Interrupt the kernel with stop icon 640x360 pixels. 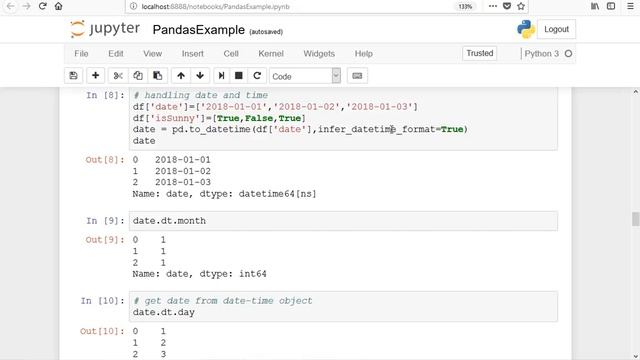(x=239, y=76)
